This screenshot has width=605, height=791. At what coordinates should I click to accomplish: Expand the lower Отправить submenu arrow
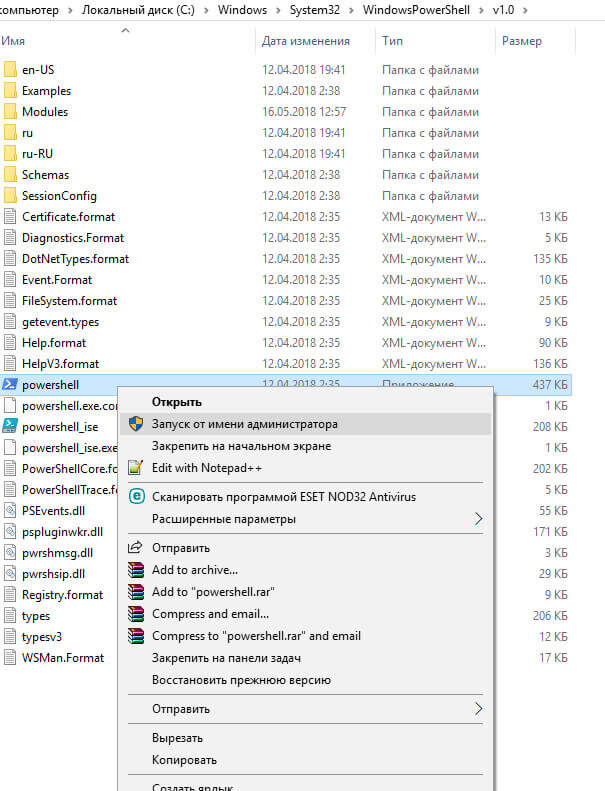click(478, 709)
